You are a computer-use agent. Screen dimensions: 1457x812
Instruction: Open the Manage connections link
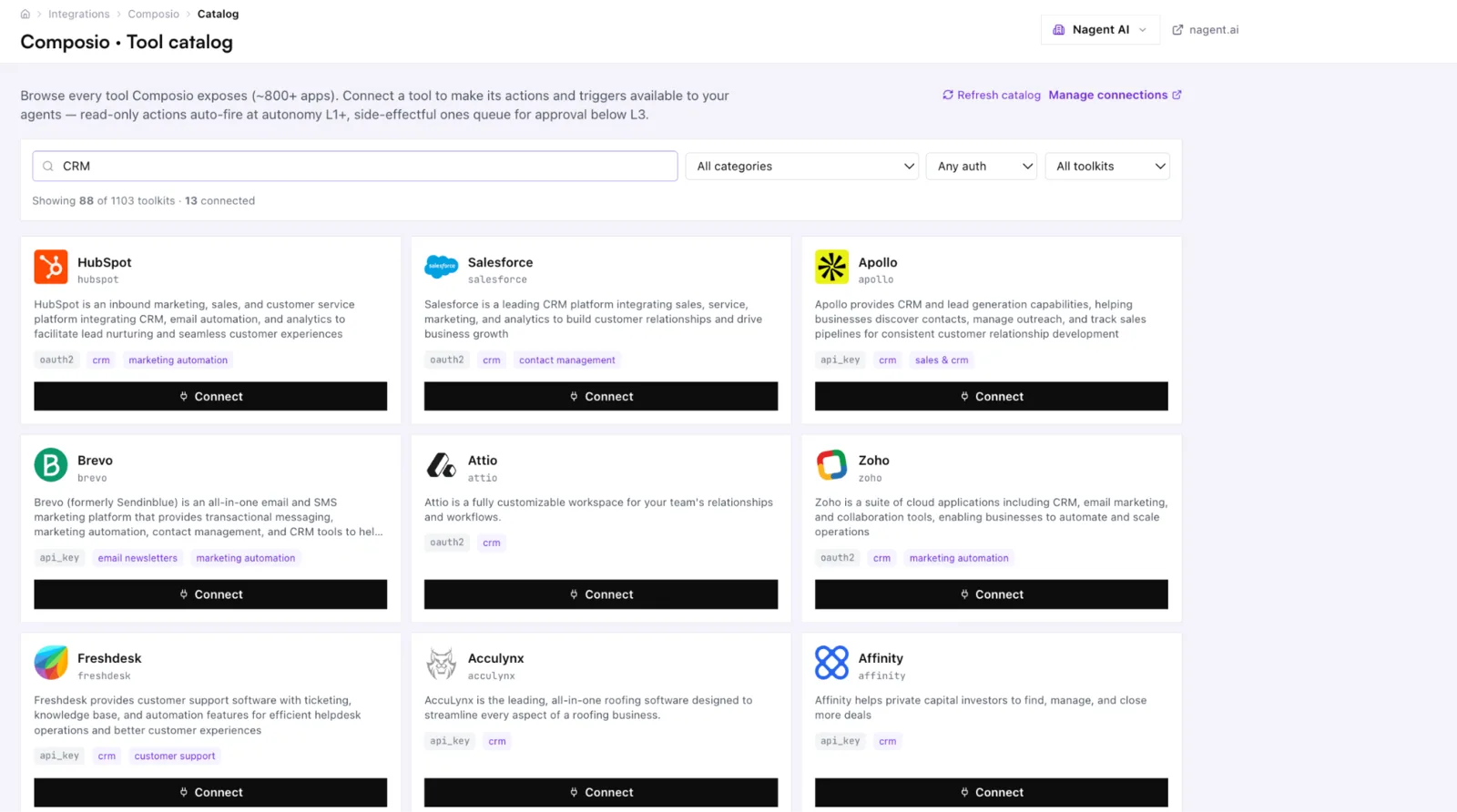pos(1115,95)
